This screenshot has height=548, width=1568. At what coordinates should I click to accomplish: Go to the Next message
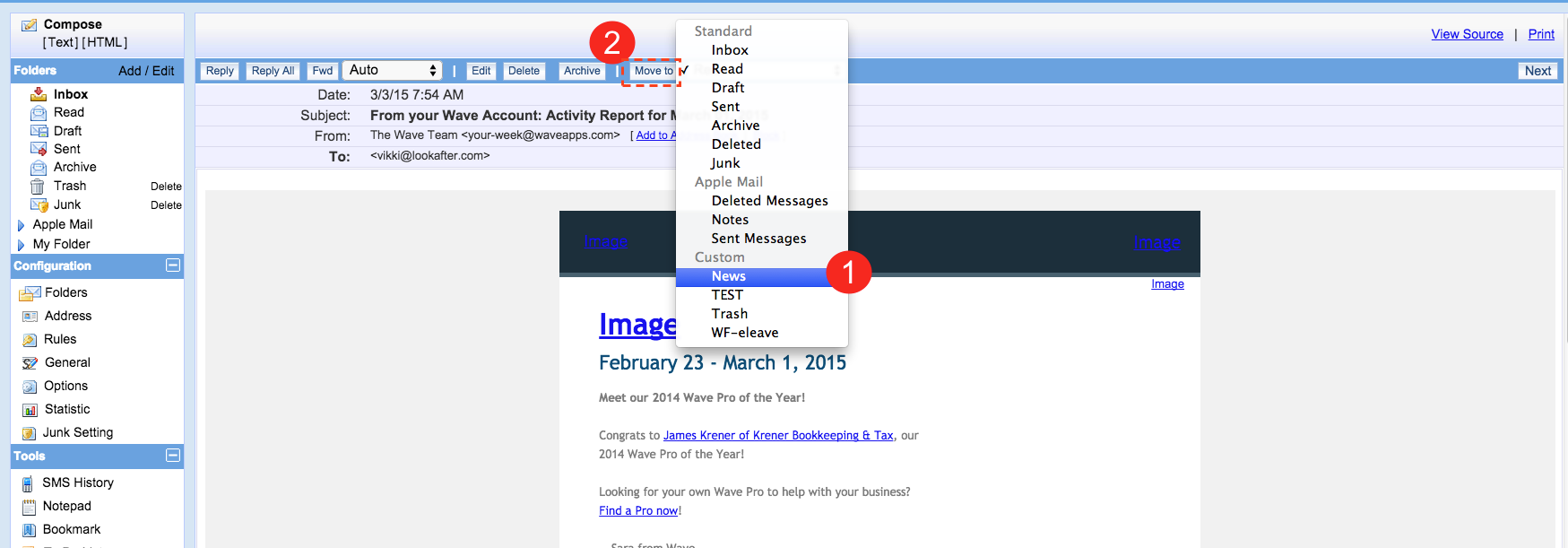(x=1538, y=71)
